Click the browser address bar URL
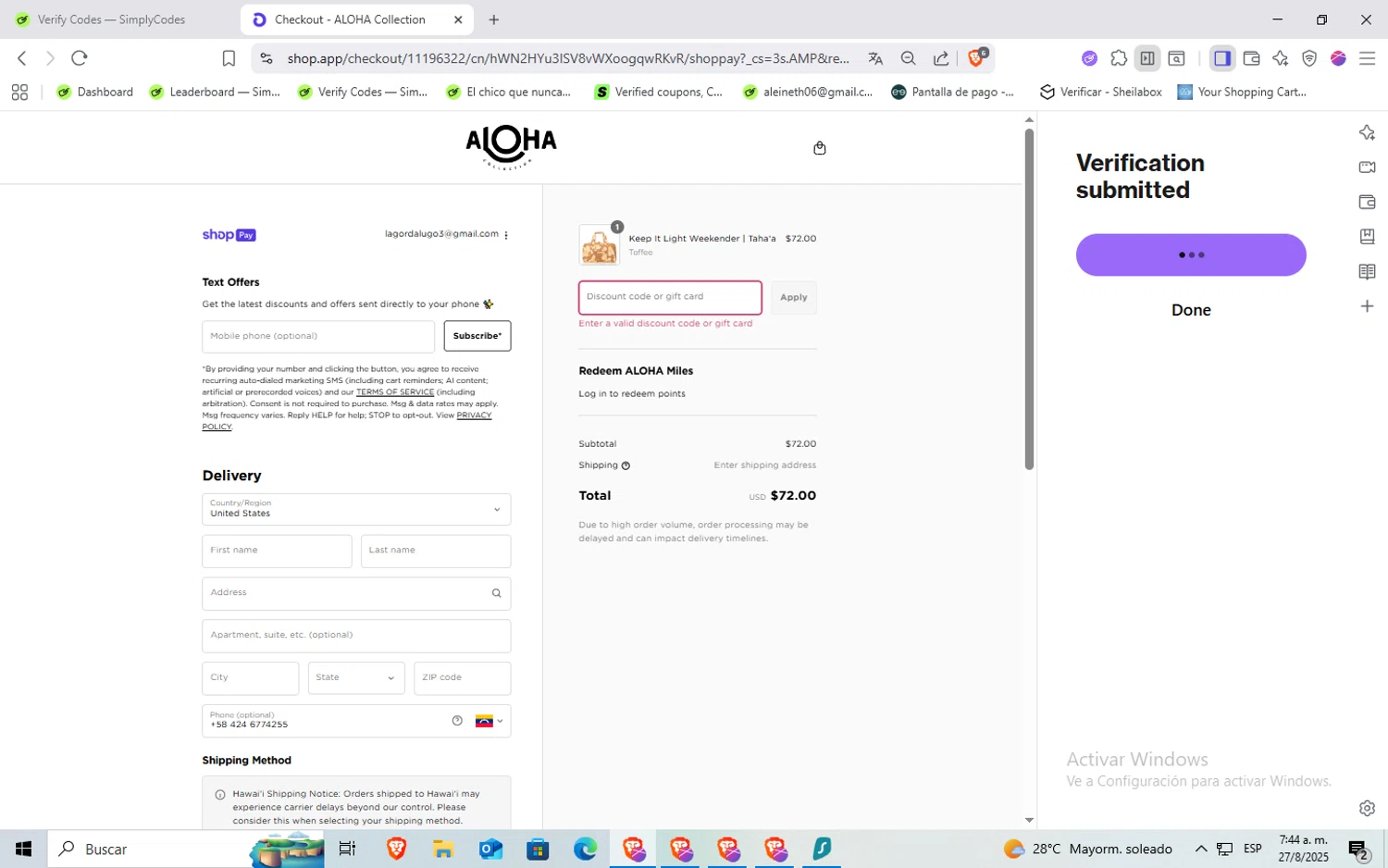This screenshot has height=868, width=1388. coord(567,58)
